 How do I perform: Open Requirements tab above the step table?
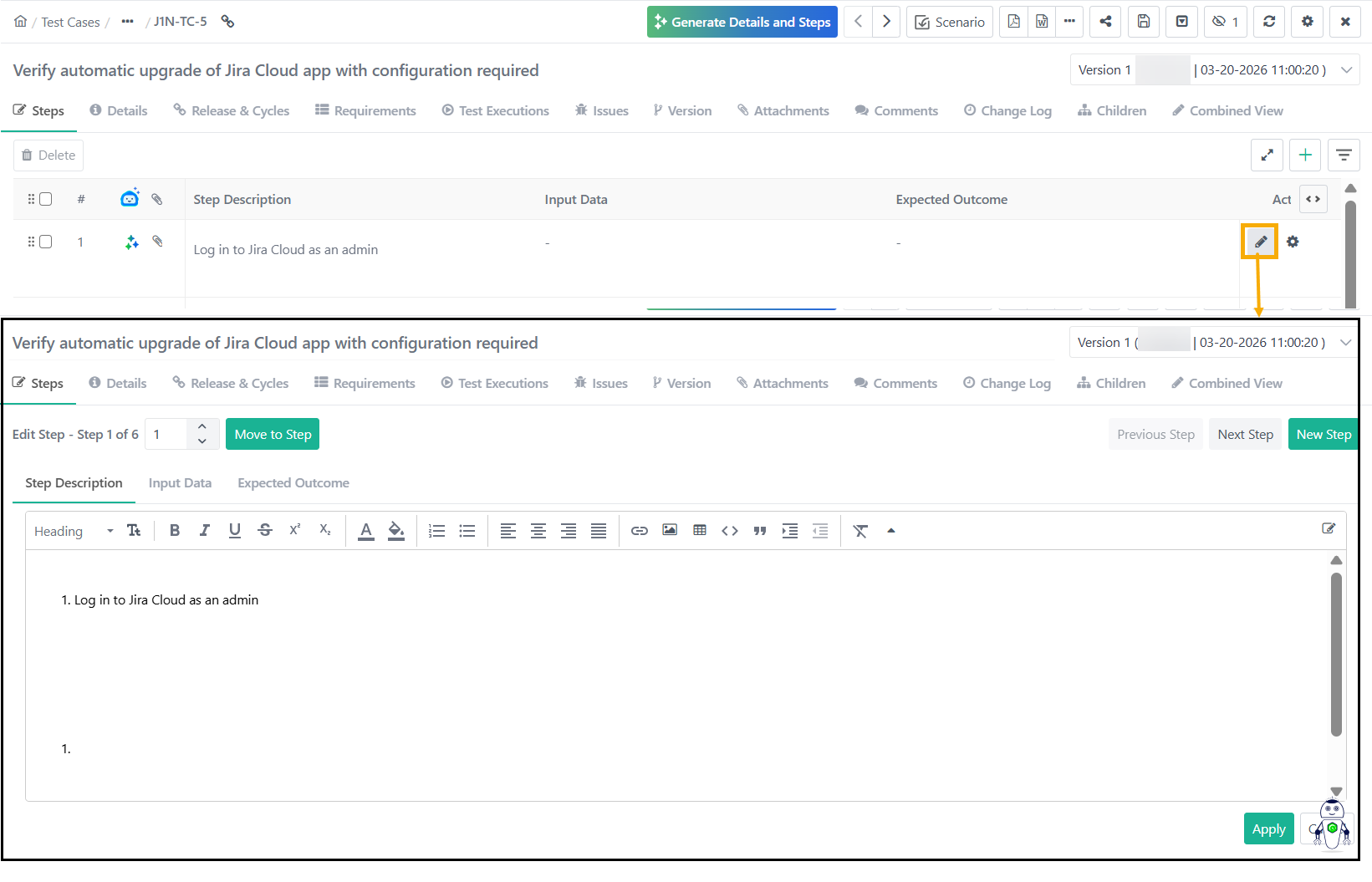(x=365, y=110)
